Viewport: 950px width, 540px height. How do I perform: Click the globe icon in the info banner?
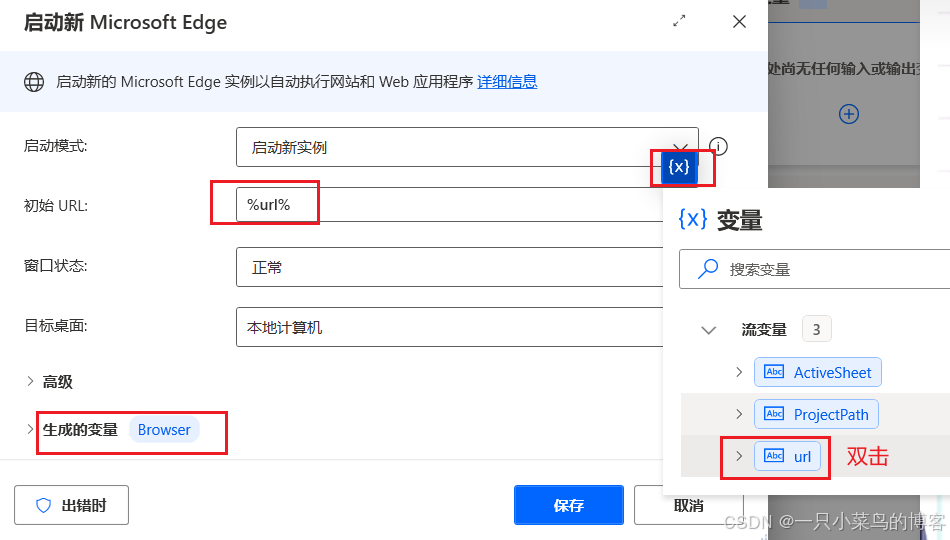click(x=34, y=82)
